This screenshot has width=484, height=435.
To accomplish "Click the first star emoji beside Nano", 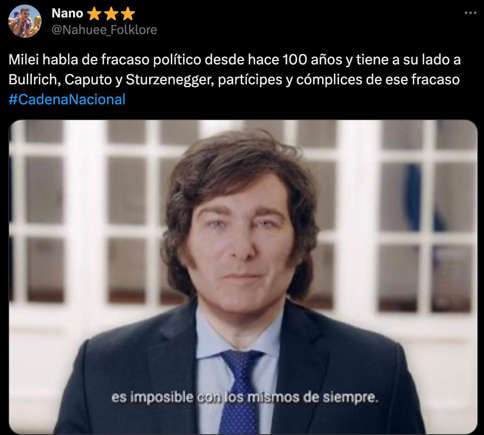I will point(94,14).
